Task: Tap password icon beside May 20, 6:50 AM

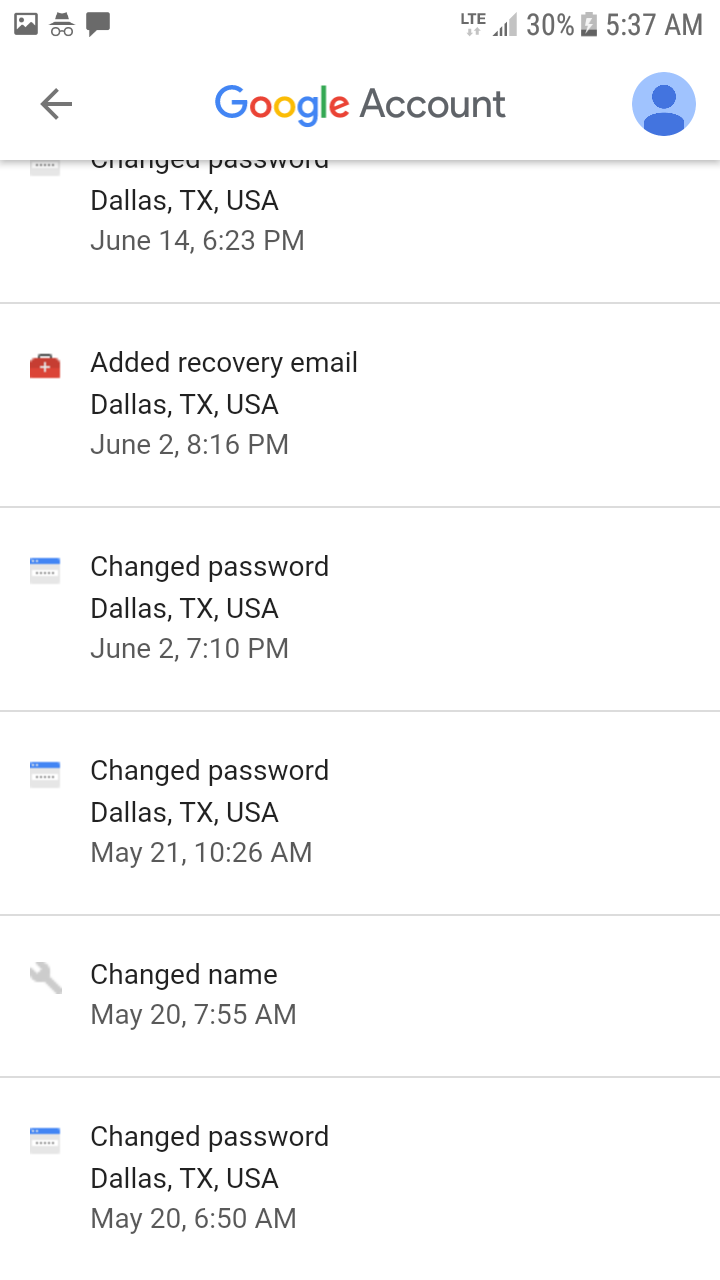Action: tap(45, 1140)
